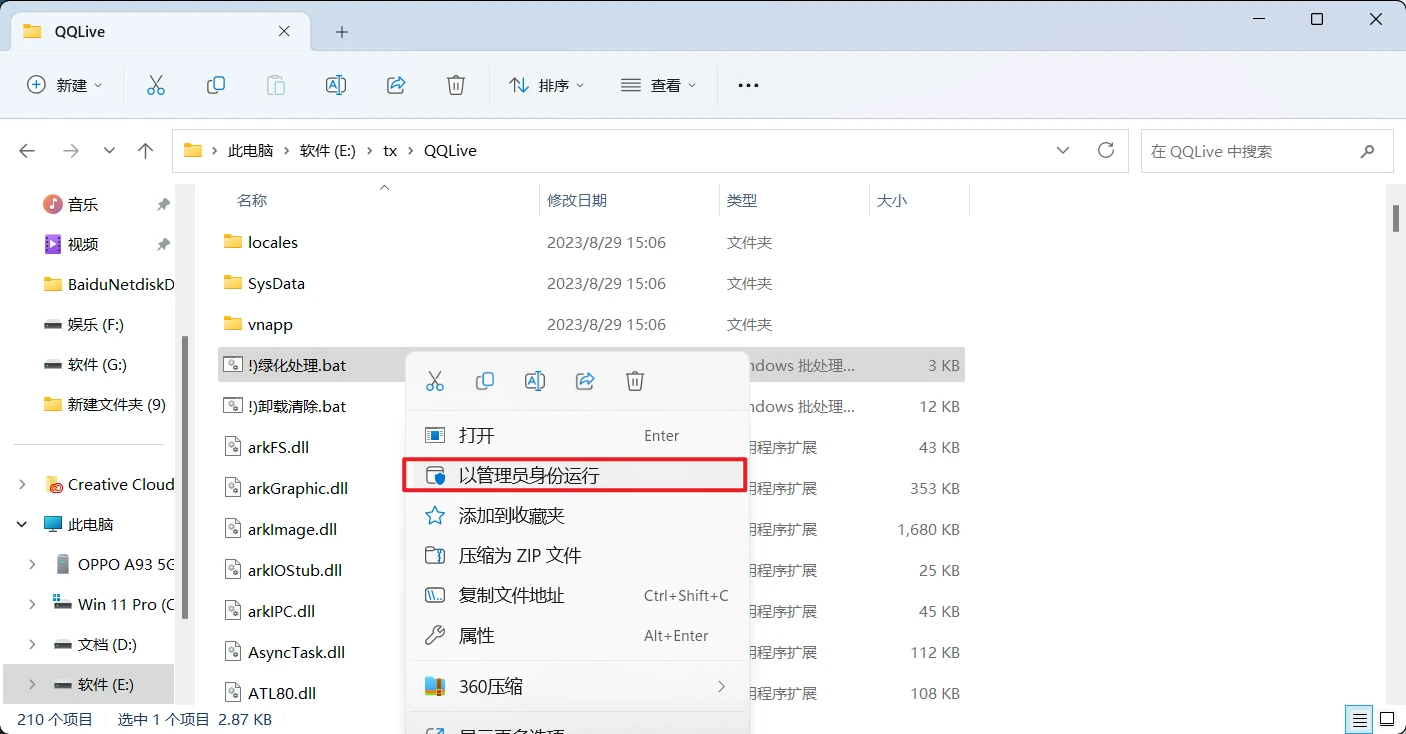The width and height of the screenshot is (1406, 734).
Task: Choose 压缩为 ZIP 文件
Action: point(576,556)
